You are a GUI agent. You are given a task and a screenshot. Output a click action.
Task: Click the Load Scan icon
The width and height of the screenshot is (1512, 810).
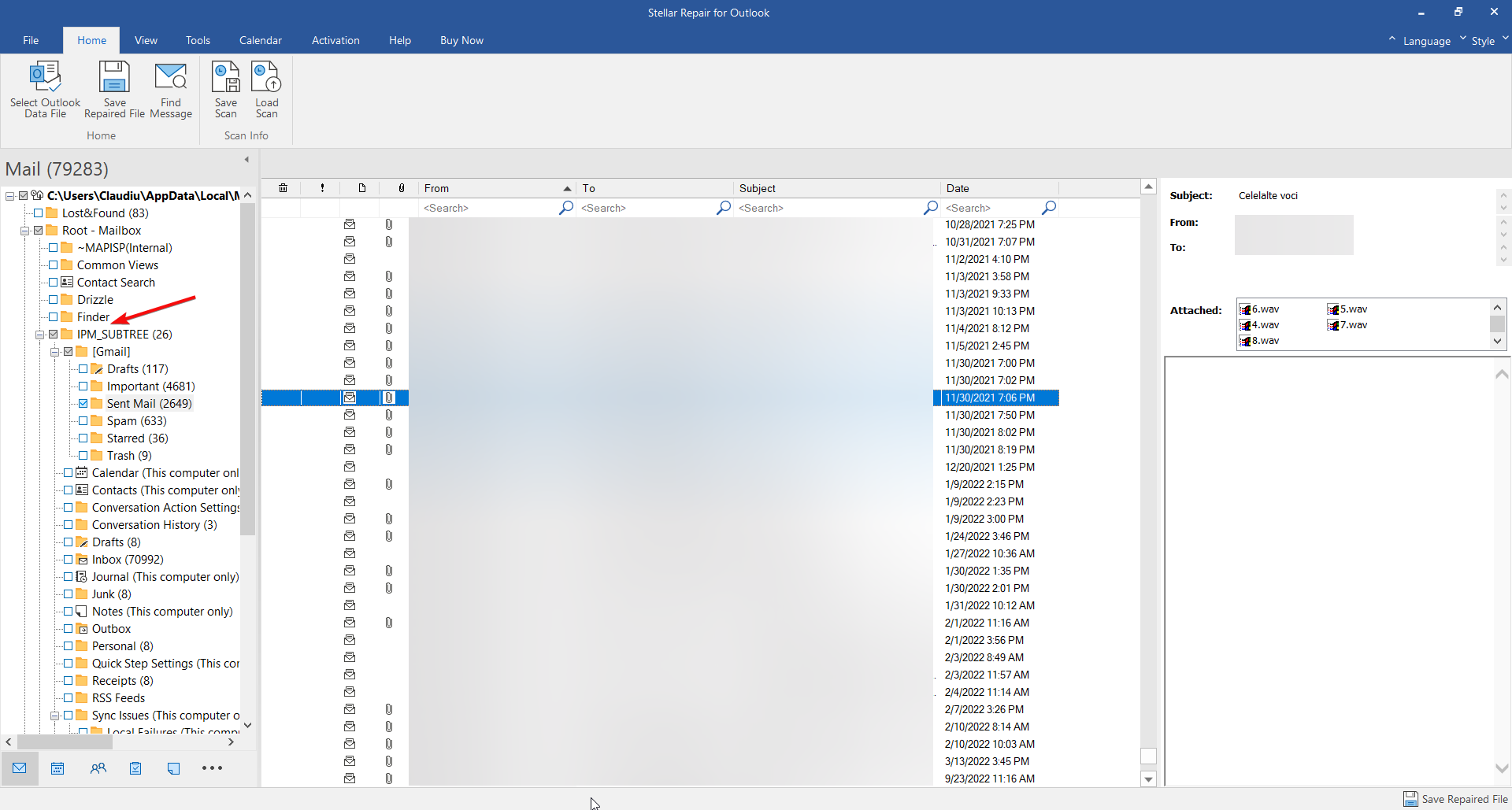coord(266,90)
